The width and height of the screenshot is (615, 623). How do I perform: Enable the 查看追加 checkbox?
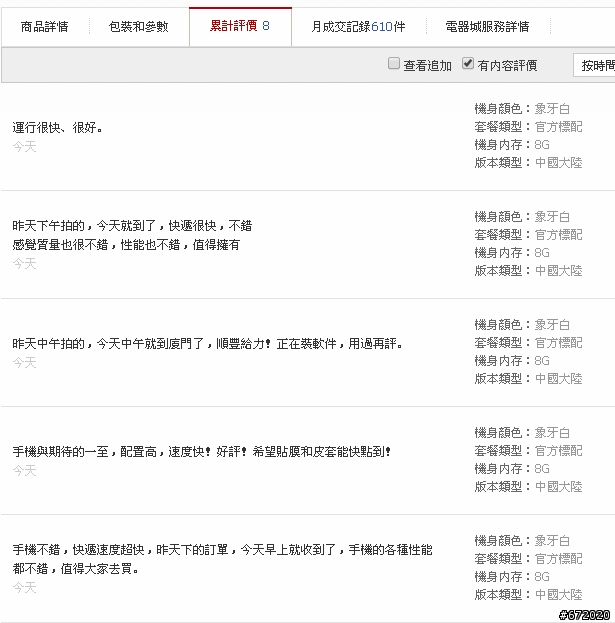(394, 63)
